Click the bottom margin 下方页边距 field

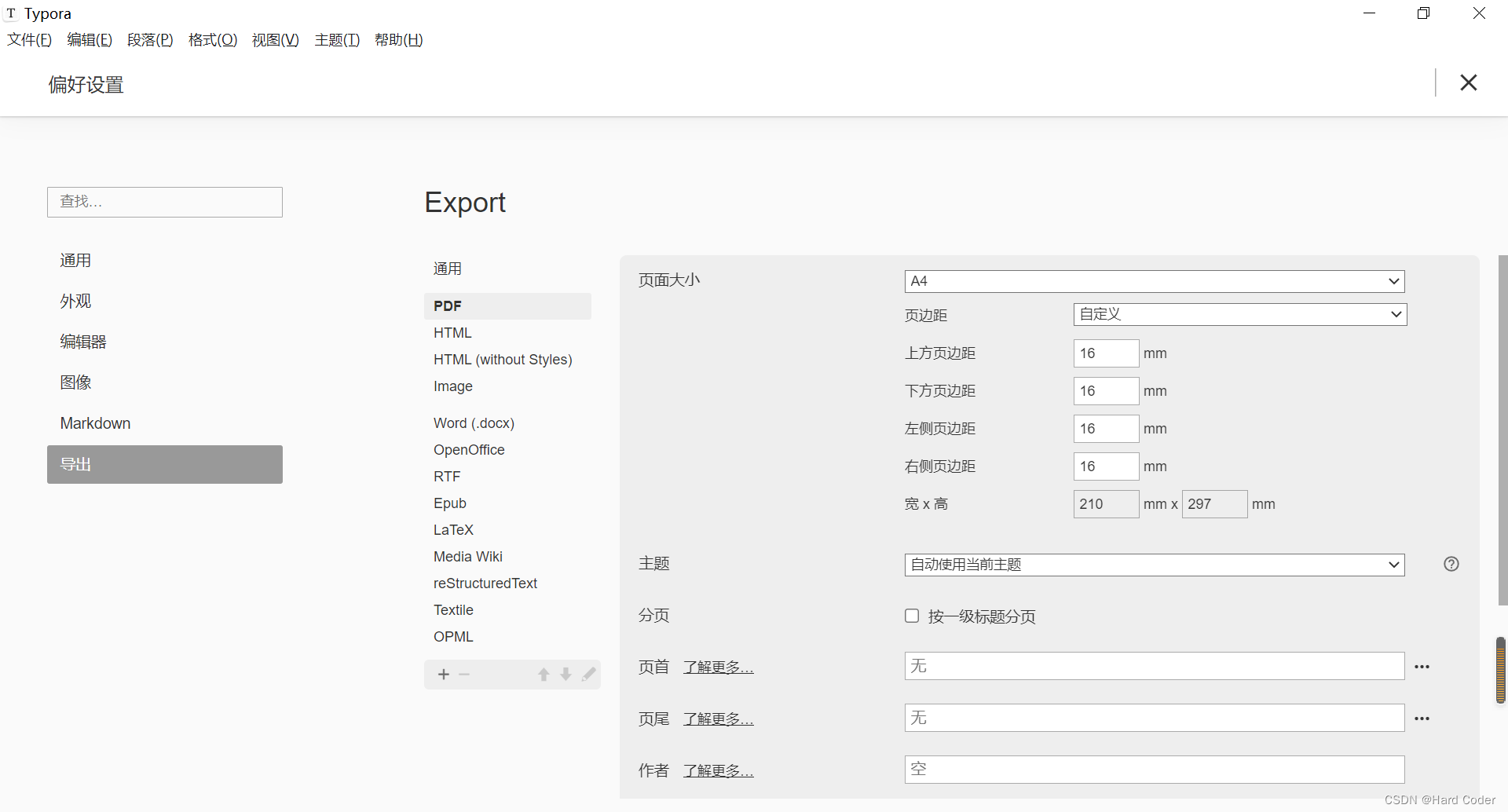click(x=1106, y=391)
